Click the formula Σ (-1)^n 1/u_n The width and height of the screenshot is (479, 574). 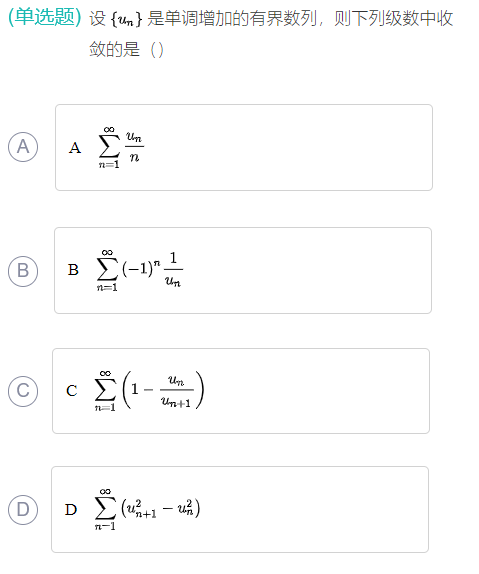click(140, 271)
